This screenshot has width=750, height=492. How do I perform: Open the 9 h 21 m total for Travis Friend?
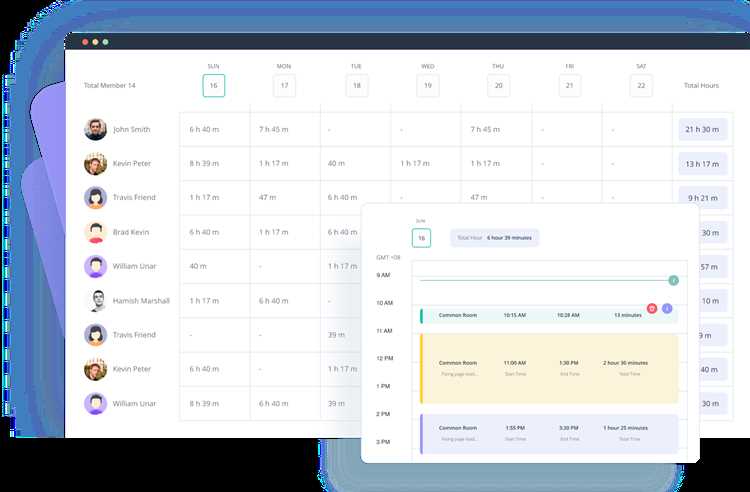702,198
